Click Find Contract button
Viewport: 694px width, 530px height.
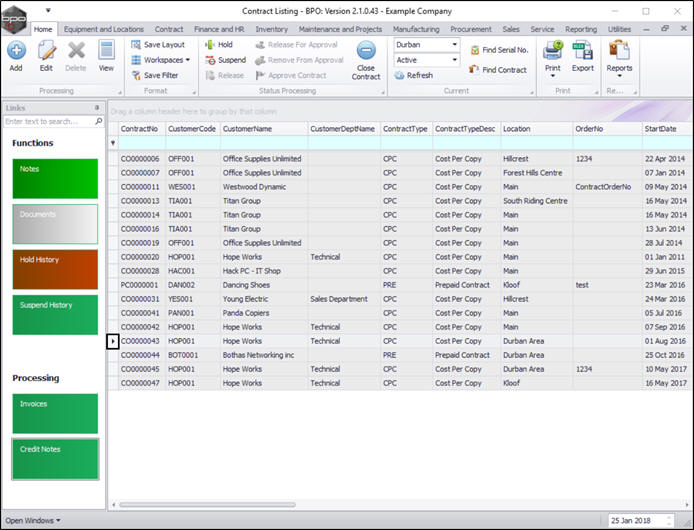(497, 70)
